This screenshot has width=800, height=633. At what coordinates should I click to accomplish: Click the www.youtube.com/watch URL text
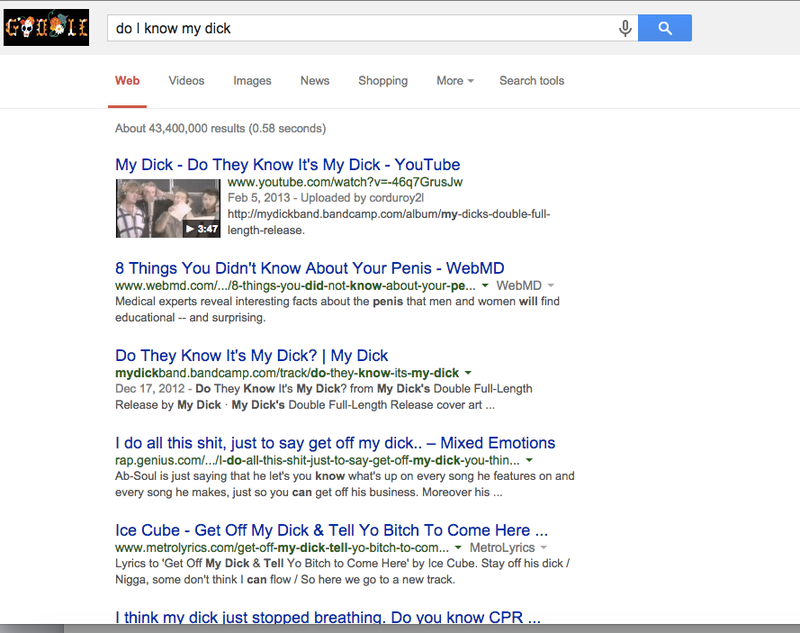point(345,182)
